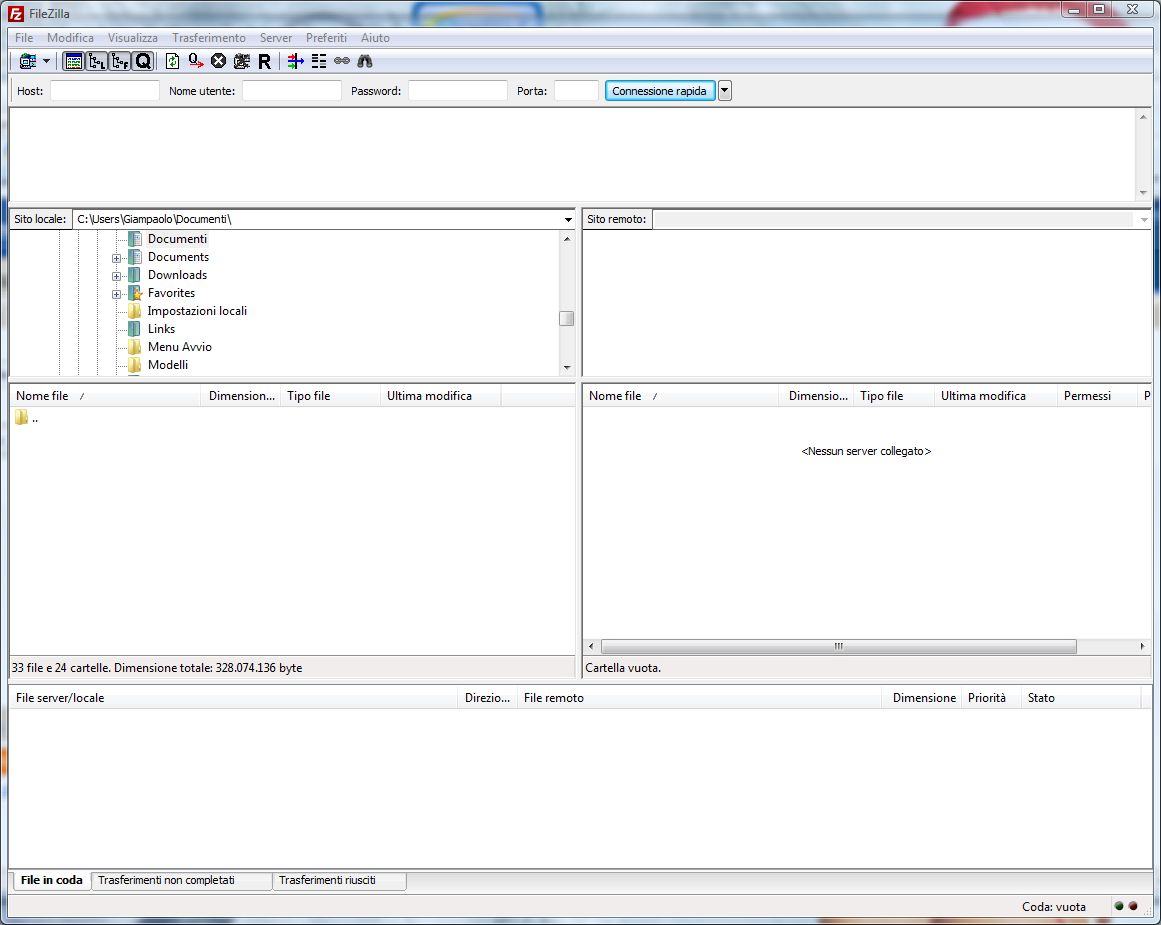
Task: Open the quick connect history dropdown
Action: coord(725,91)
